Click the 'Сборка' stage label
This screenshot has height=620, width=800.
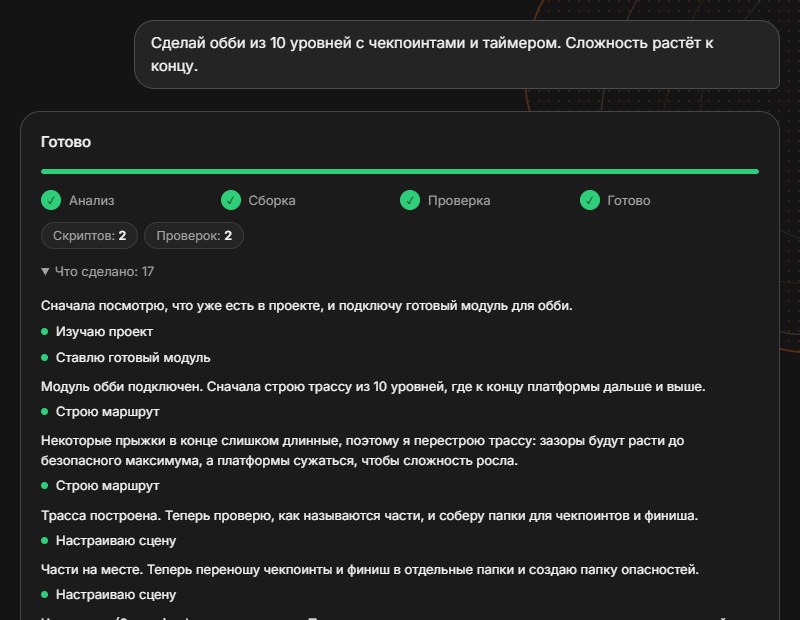click(x=272, y=201)
